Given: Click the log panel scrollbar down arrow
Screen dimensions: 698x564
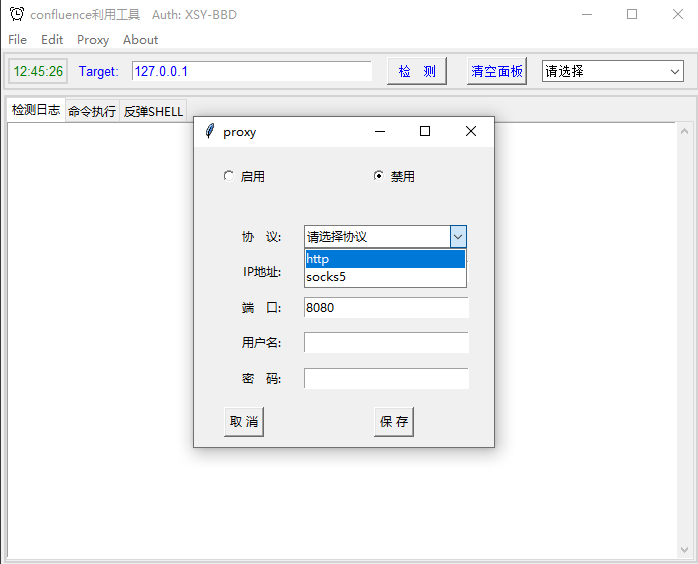Looking at the screenshot, I should [x=685, y=550].
